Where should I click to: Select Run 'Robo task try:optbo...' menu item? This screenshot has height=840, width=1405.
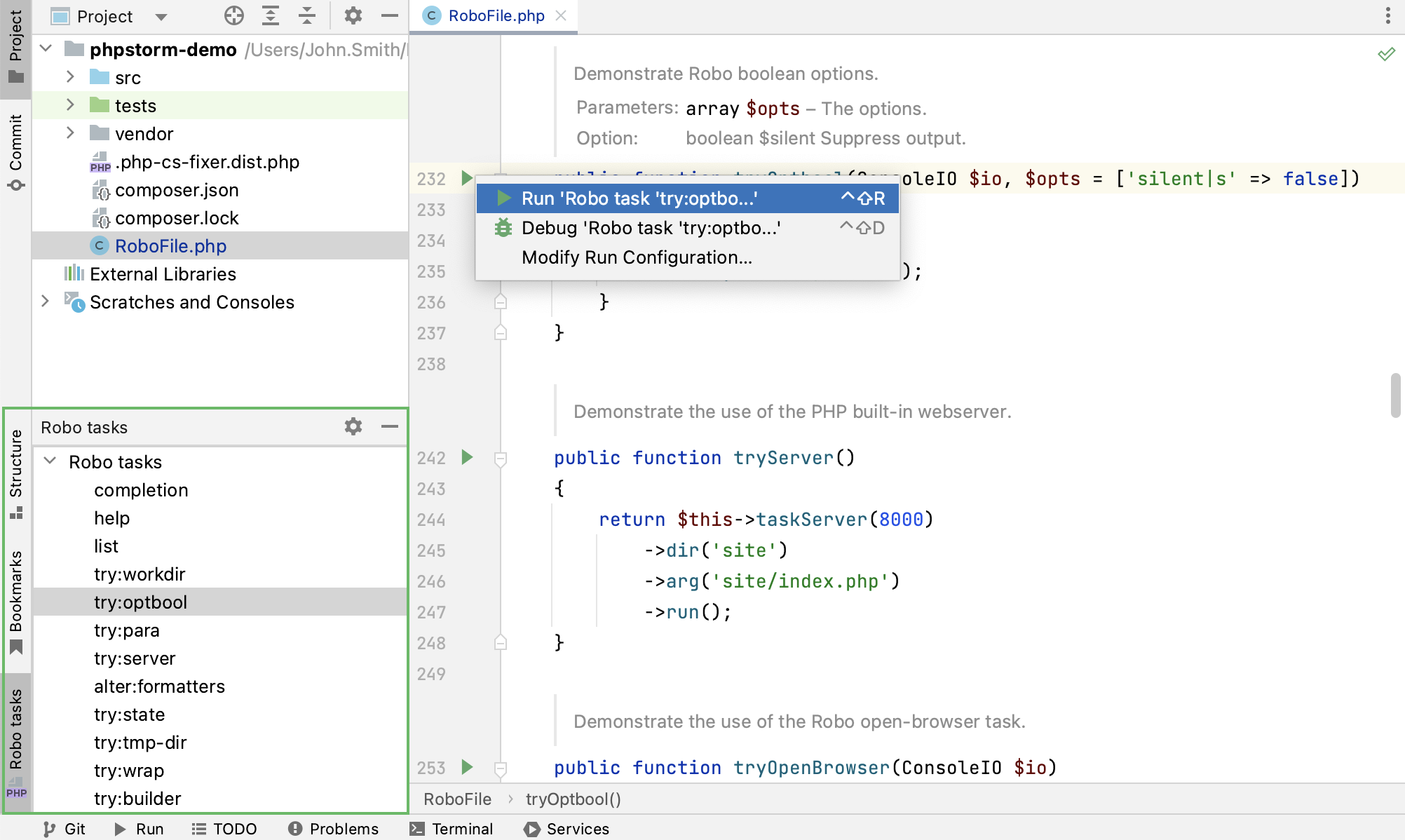coord(687,198)
